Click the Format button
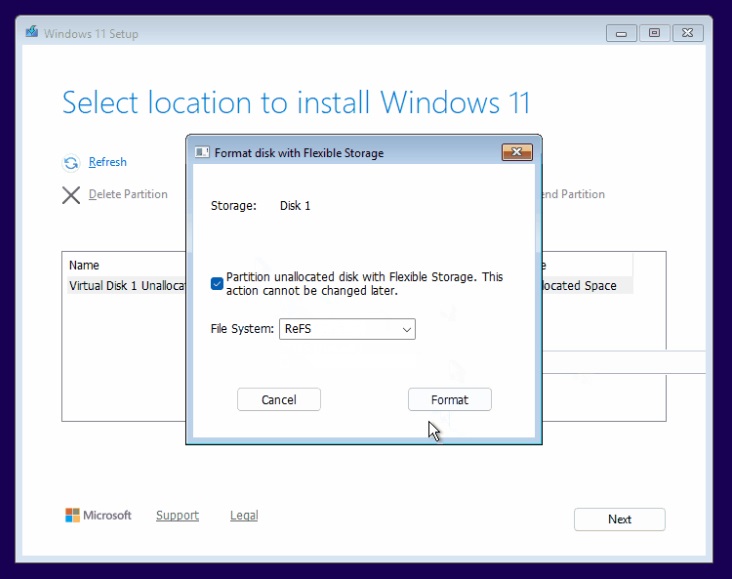The width and height of the screenshot is (732, 579). click(x=450, y=400)
